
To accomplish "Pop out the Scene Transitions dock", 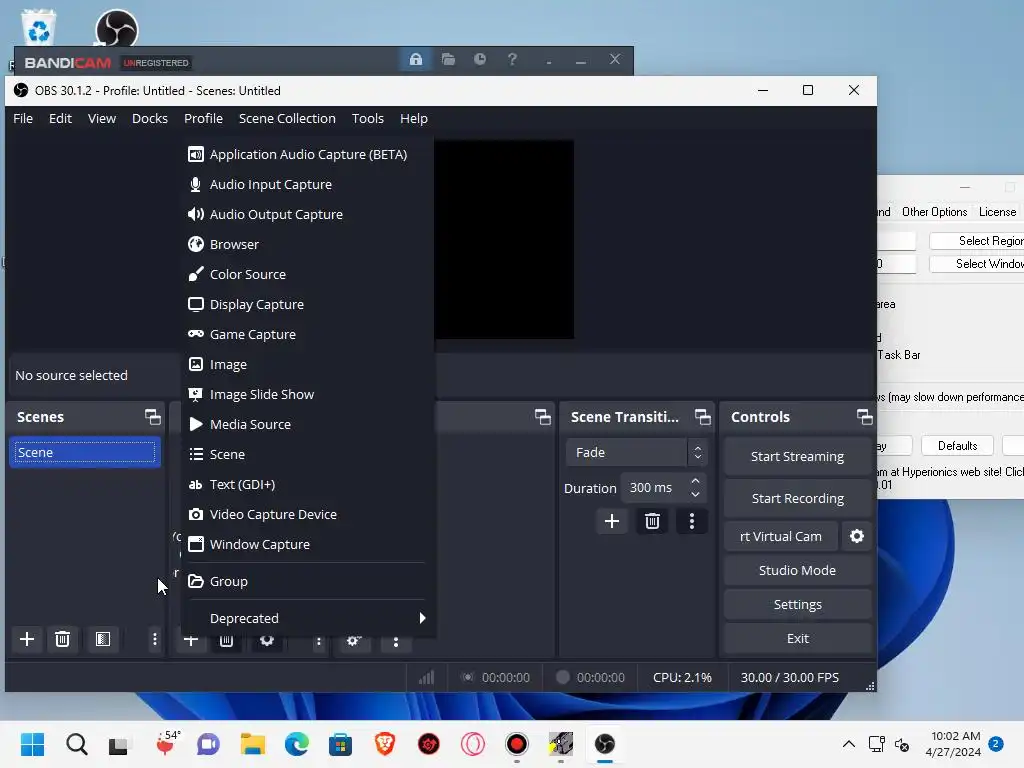I will [703, 417].
